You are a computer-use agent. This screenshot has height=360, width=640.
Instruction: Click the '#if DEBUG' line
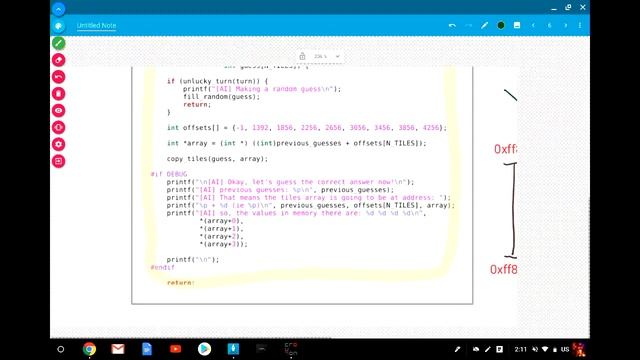(x=169, y=174)
